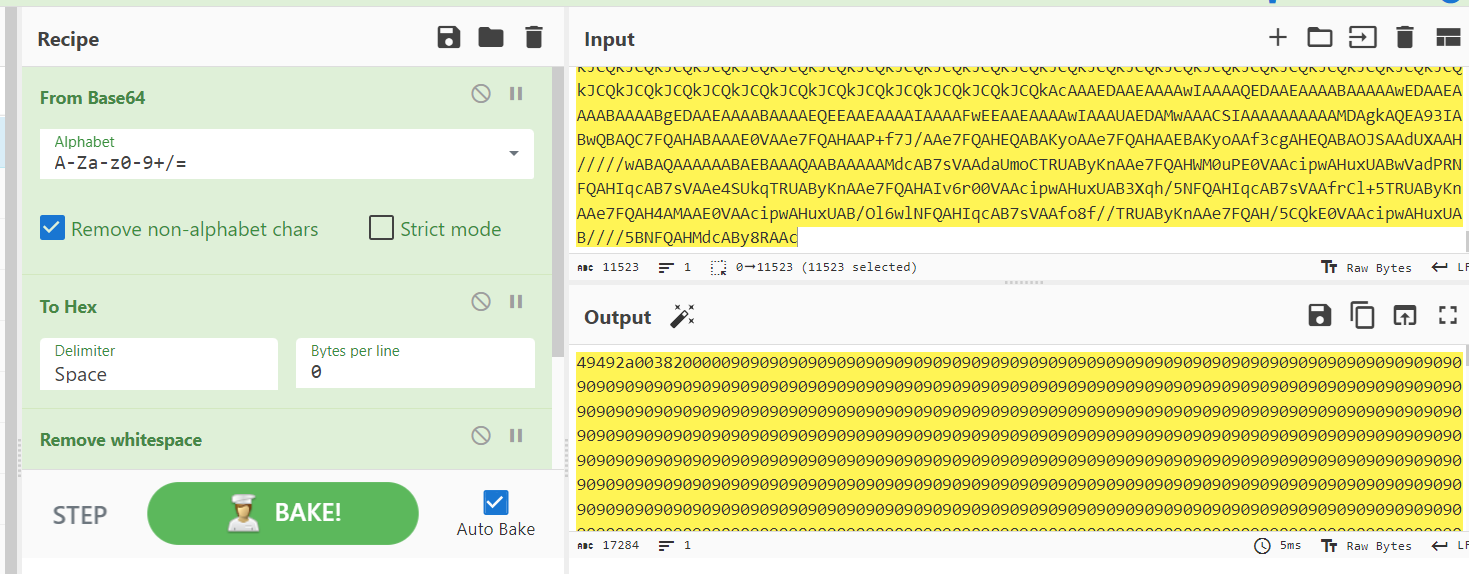Clear the recipe with trash icon
Screen dimensions: 1469x574
tap(534, 38)
